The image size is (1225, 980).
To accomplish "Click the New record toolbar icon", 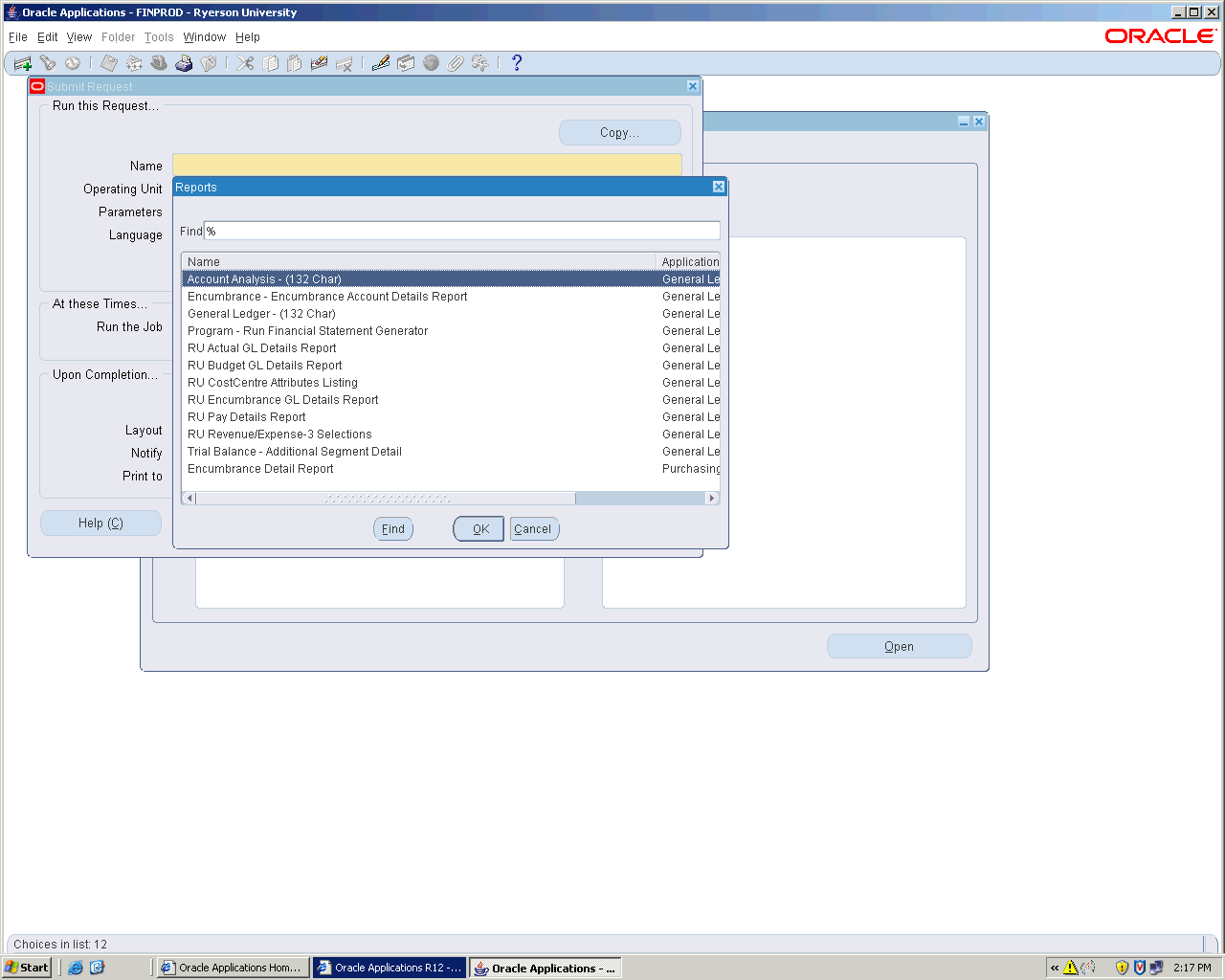I will (x=22, y=63).
